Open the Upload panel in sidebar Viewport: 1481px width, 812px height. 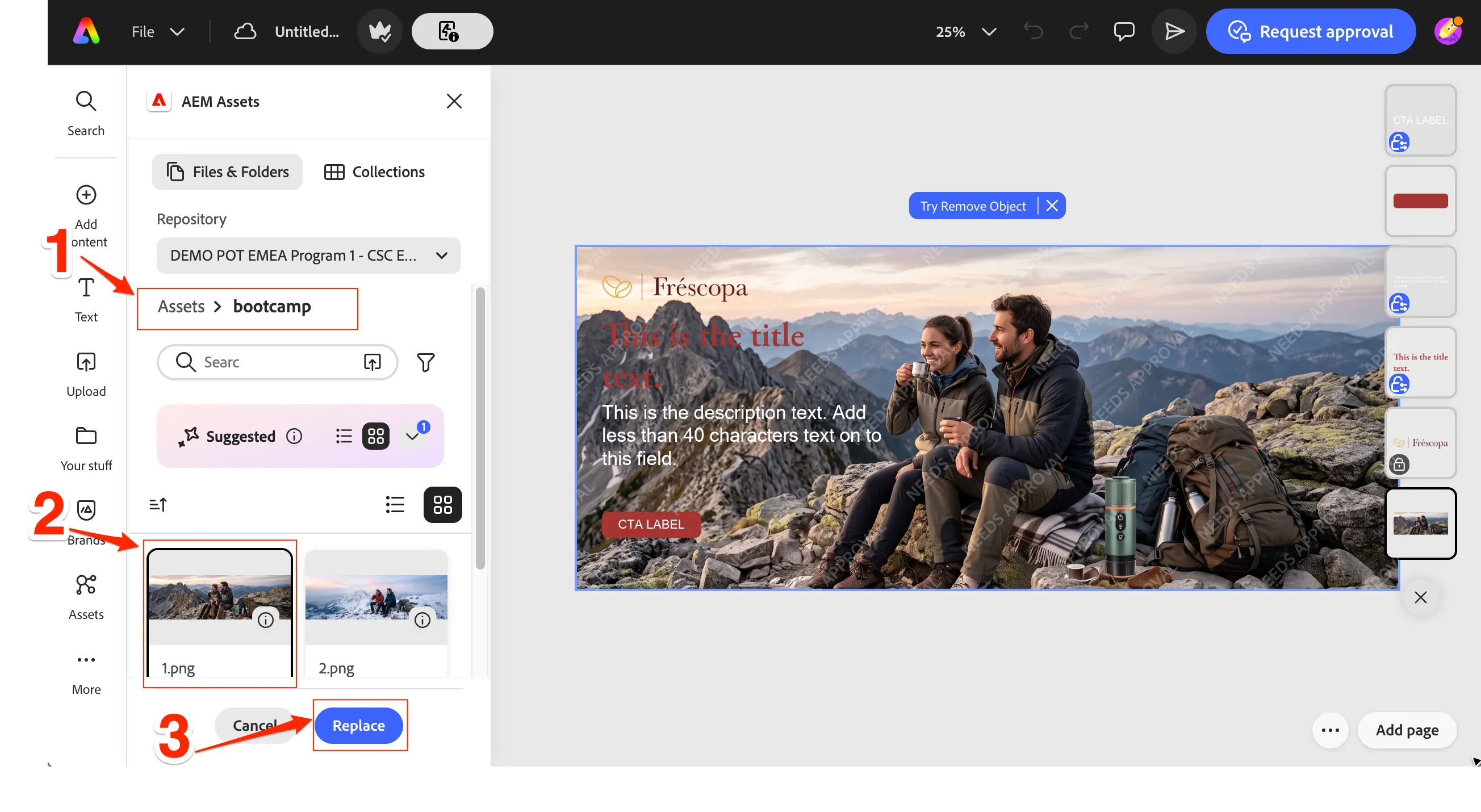coord(86,374)
